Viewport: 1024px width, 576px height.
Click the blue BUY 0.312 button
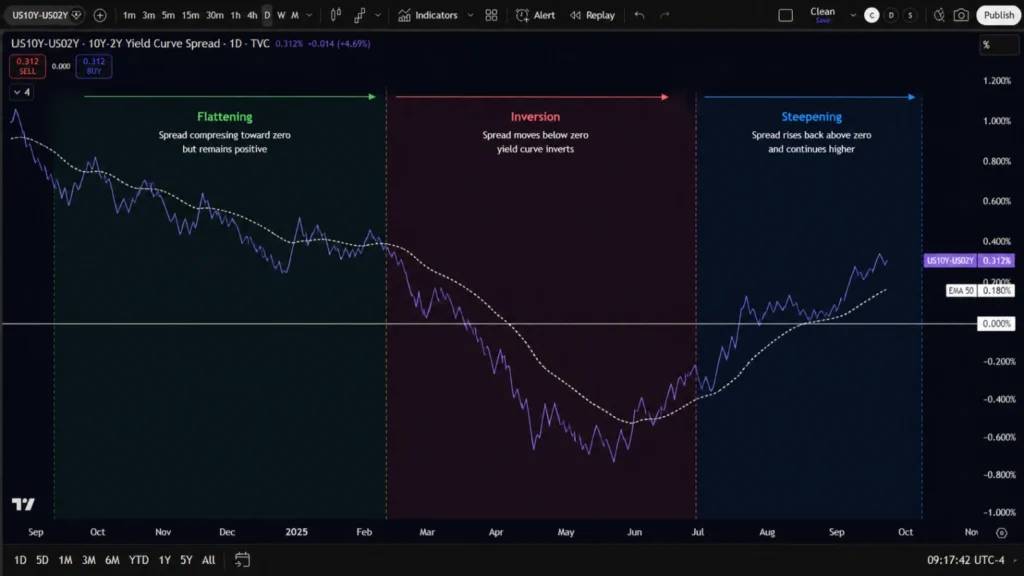[94, 66]
